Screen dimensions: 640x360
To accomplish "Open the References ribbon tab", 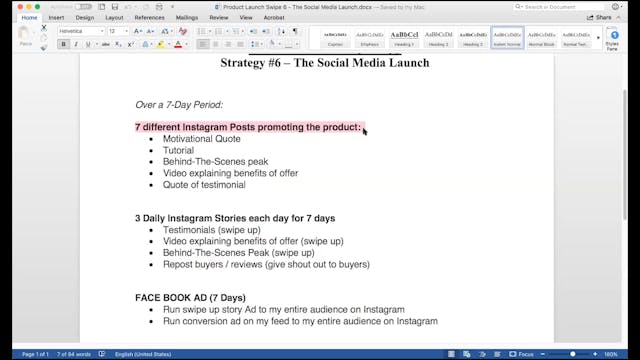I will coord(149,18).
